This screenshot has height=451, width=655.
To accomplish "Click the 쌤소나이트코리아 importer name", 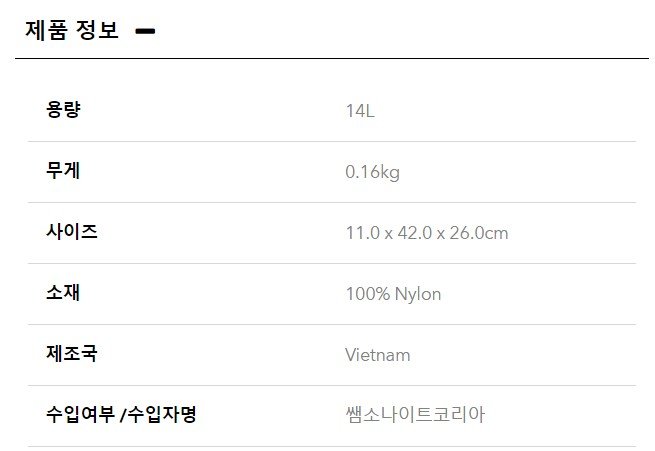I will pos(416,415).
